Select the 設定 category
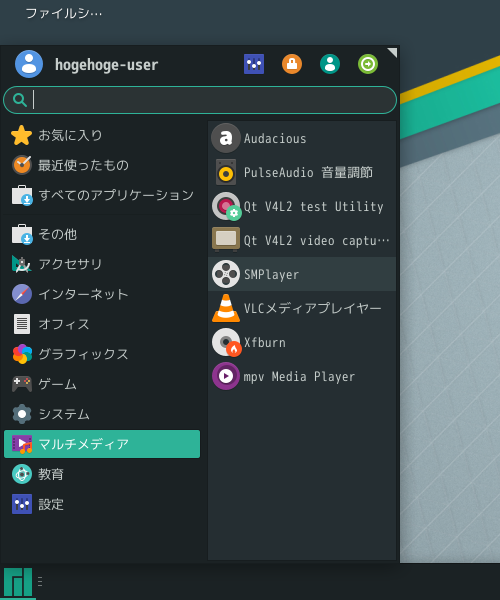This screenshot has height=600, width=500. 102,504
